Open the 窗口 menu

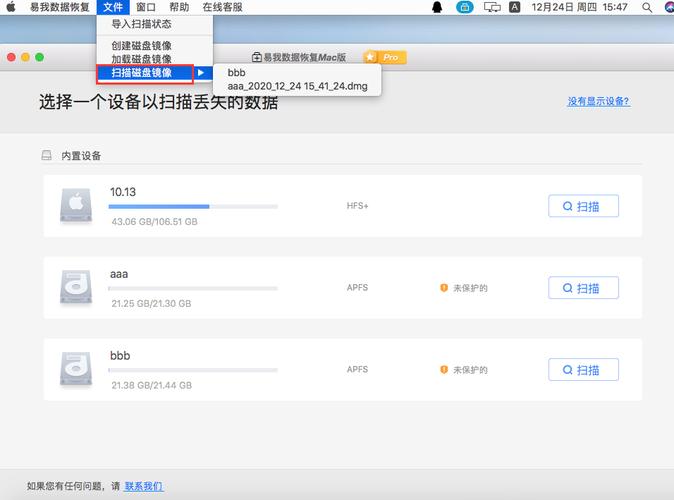pos(146,7)
